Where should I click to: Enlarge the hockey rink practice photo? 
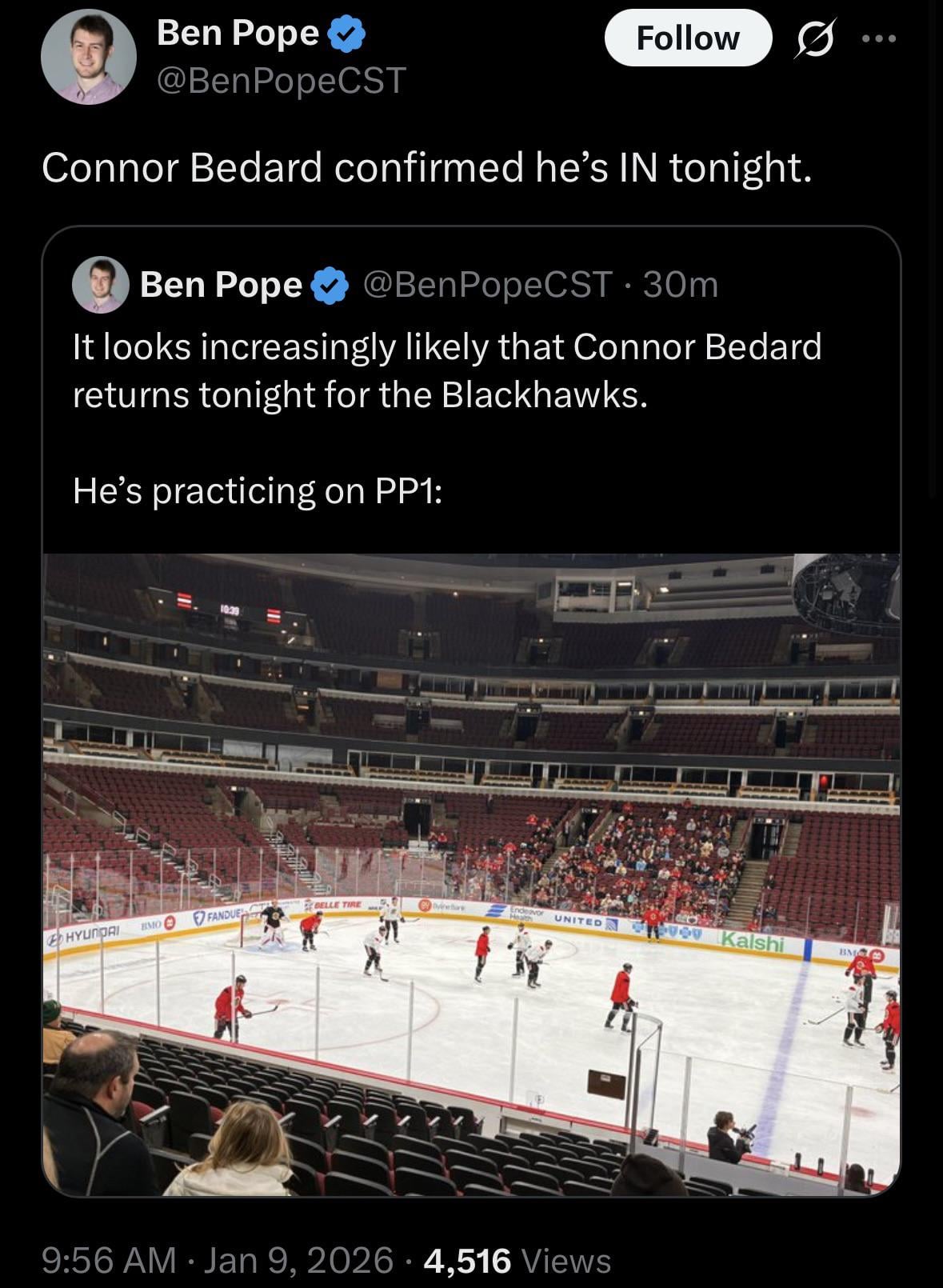(x=471, y=874)
